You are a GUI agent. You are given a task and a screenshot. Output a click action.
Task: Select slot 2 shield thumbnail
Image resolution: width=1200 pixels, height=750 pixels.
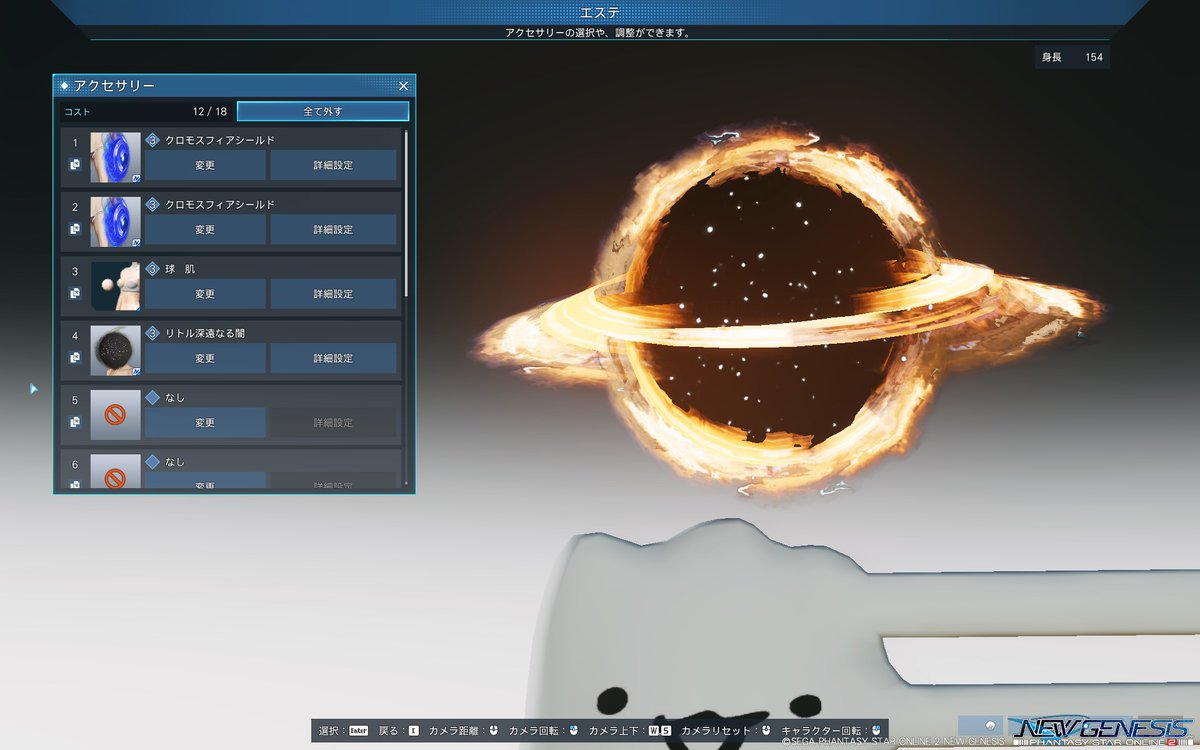pos(115,222)
